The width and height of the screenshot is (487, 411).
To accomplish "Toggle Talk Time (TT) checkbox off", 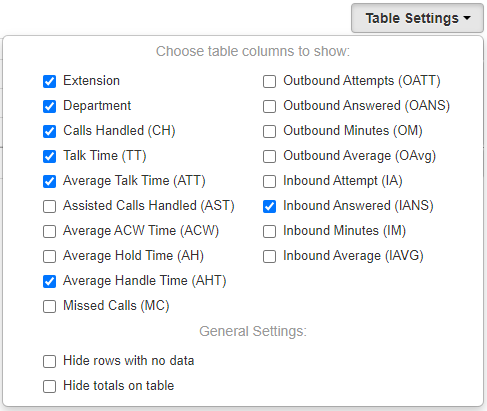I will click(49, 156).
